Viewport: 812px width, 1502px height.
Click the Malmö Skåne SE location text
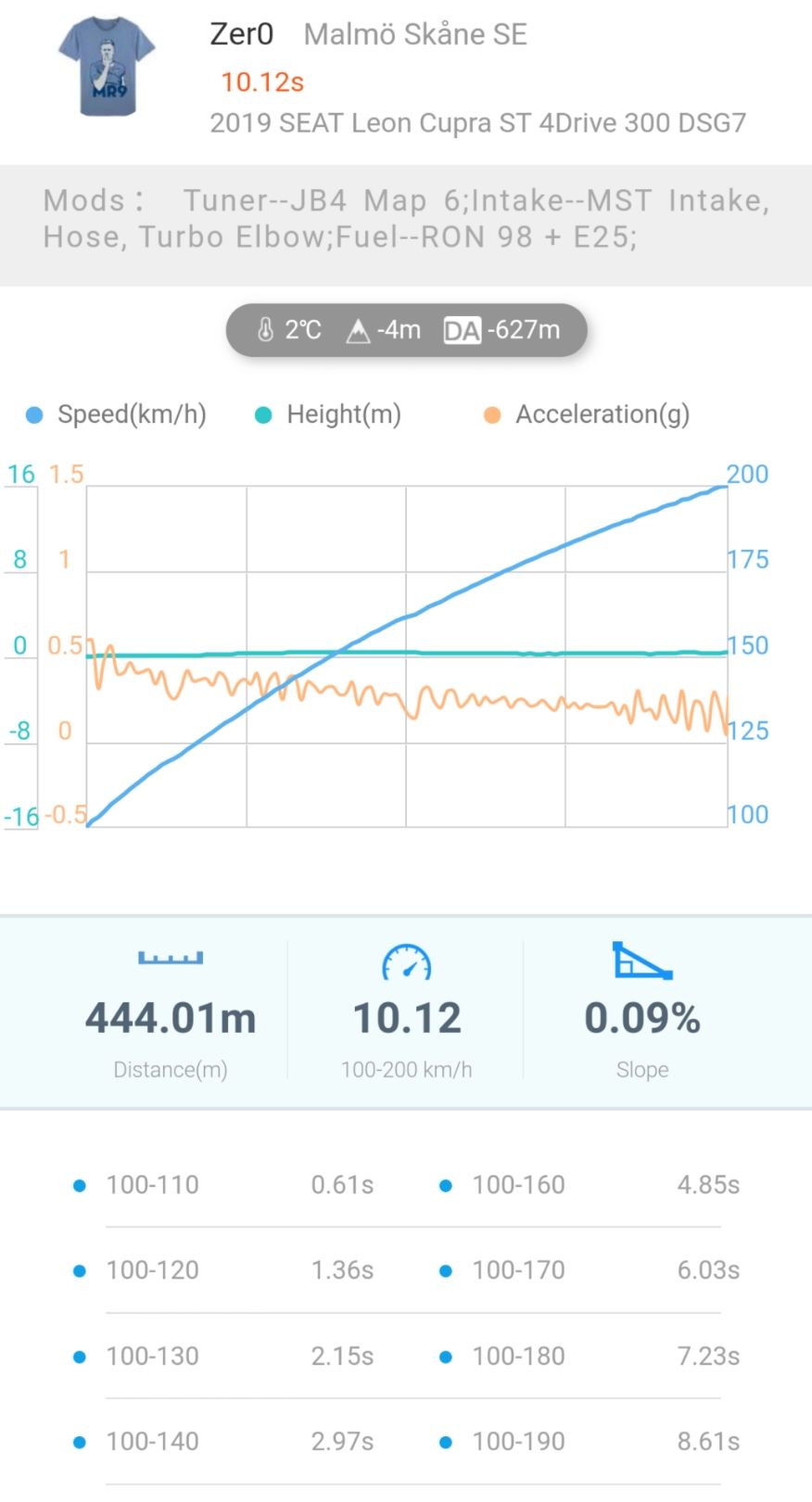415,34
